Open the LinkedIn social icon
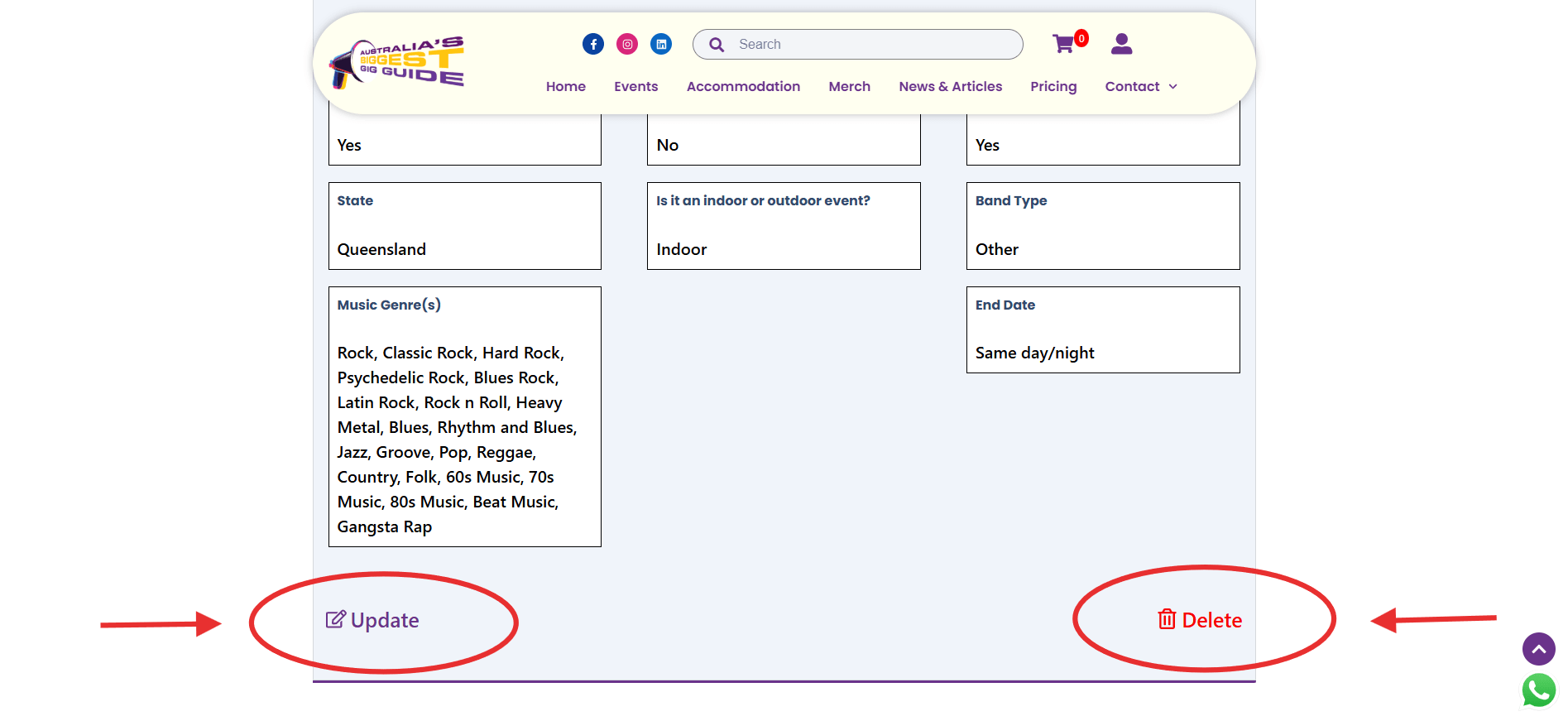 661,44
